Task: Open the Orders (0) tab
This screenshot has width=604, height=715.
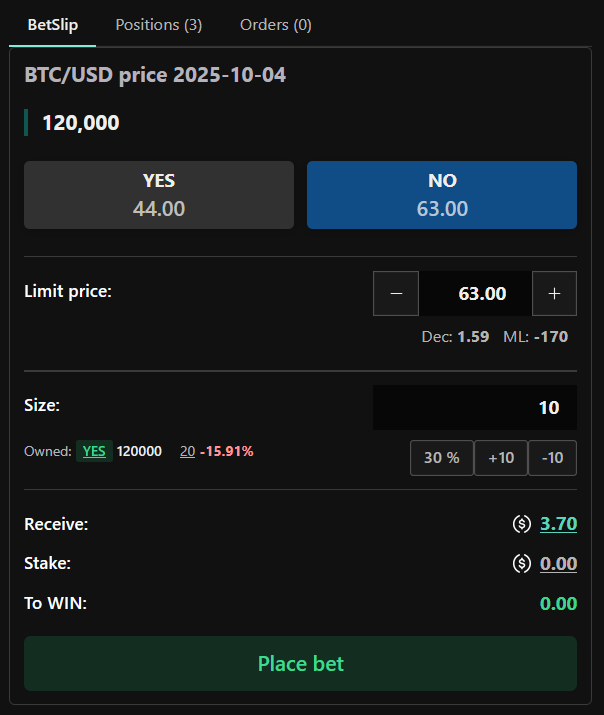Action: coord(276,25)
